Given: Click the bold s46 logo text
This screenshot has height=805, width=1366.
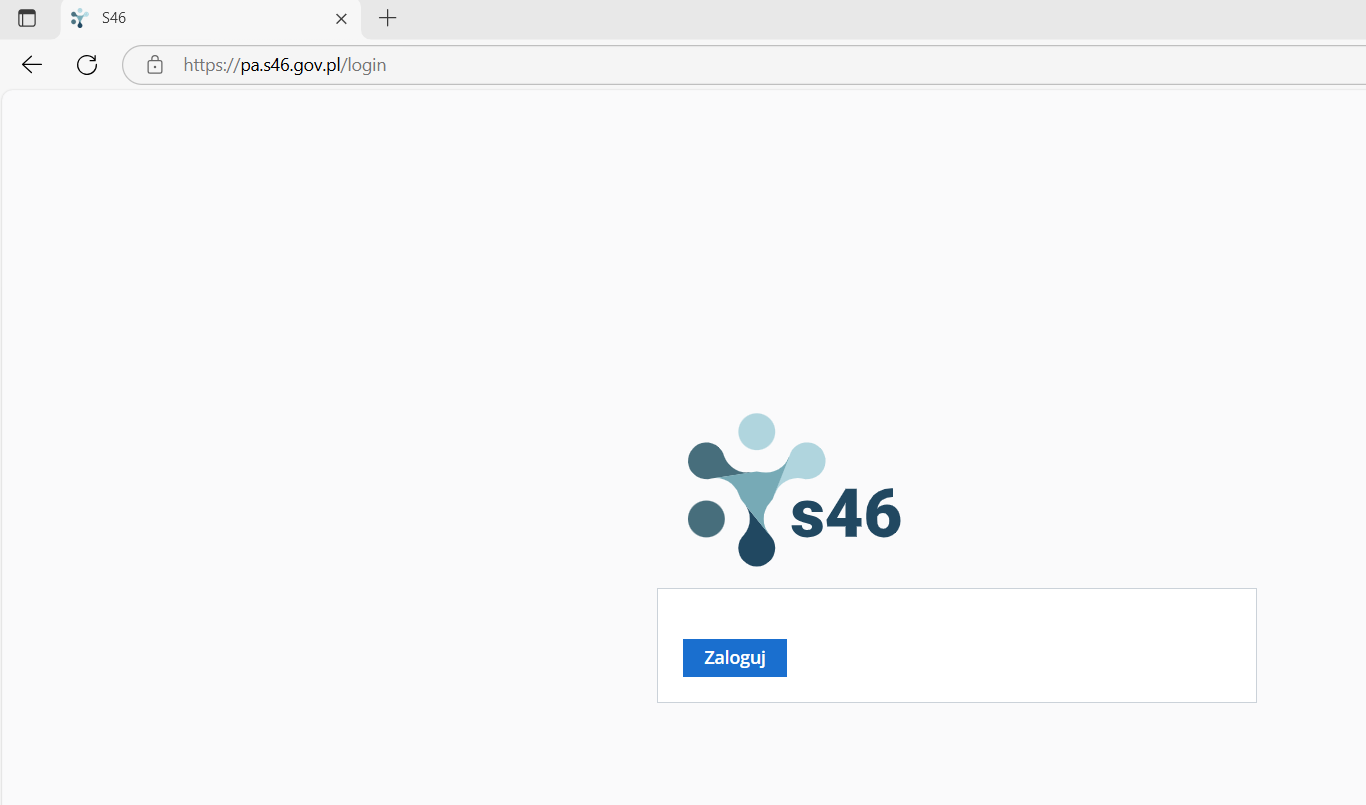Looking at the screenshot, I should point(846,514).
